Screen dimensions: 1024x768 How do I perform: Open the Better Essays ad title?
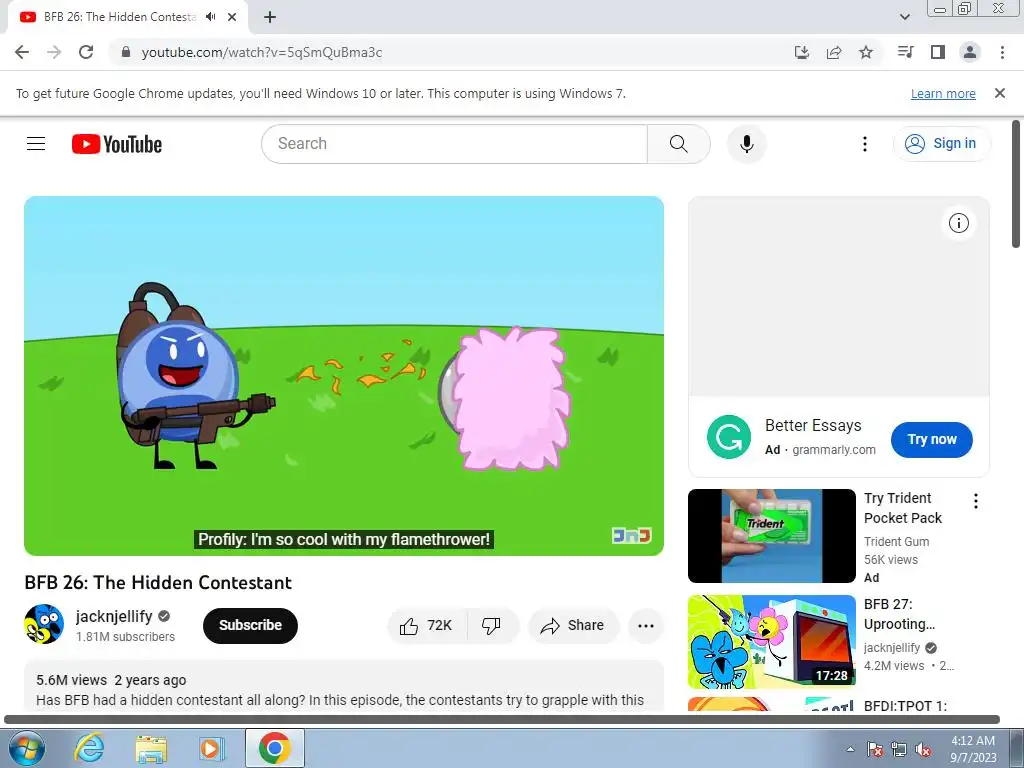pos(813,426)
